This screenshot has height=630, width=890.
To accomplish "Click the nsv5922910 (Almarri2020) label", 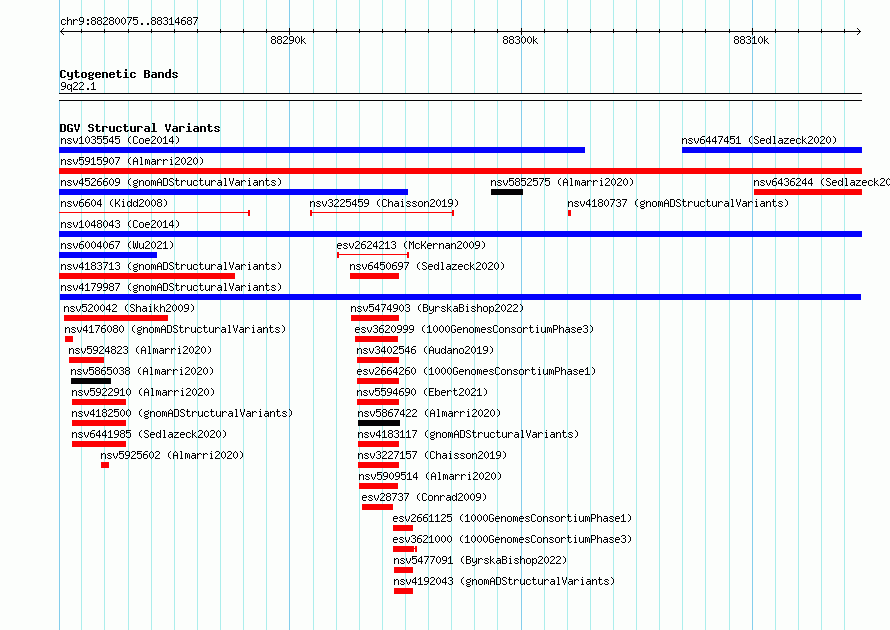I will pyautogui.click(x=143, y=392).
